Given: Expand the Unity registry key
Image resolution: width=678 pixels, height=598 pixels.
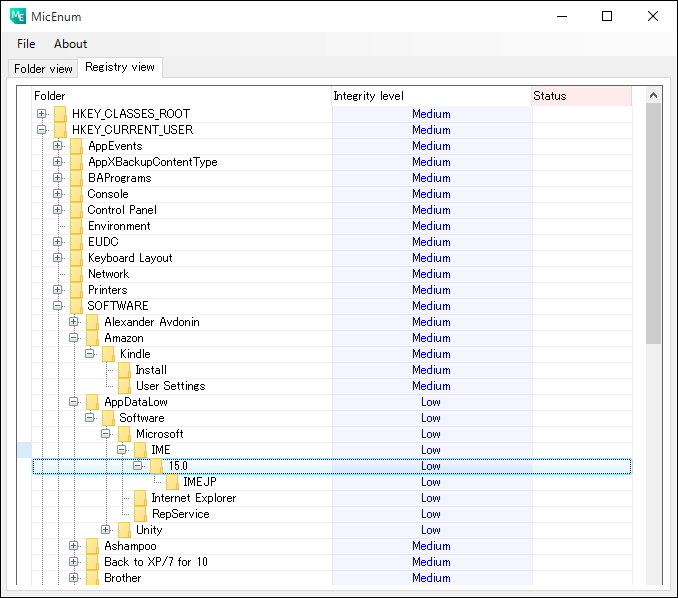Looking at the screenshot, I should 105,530.
